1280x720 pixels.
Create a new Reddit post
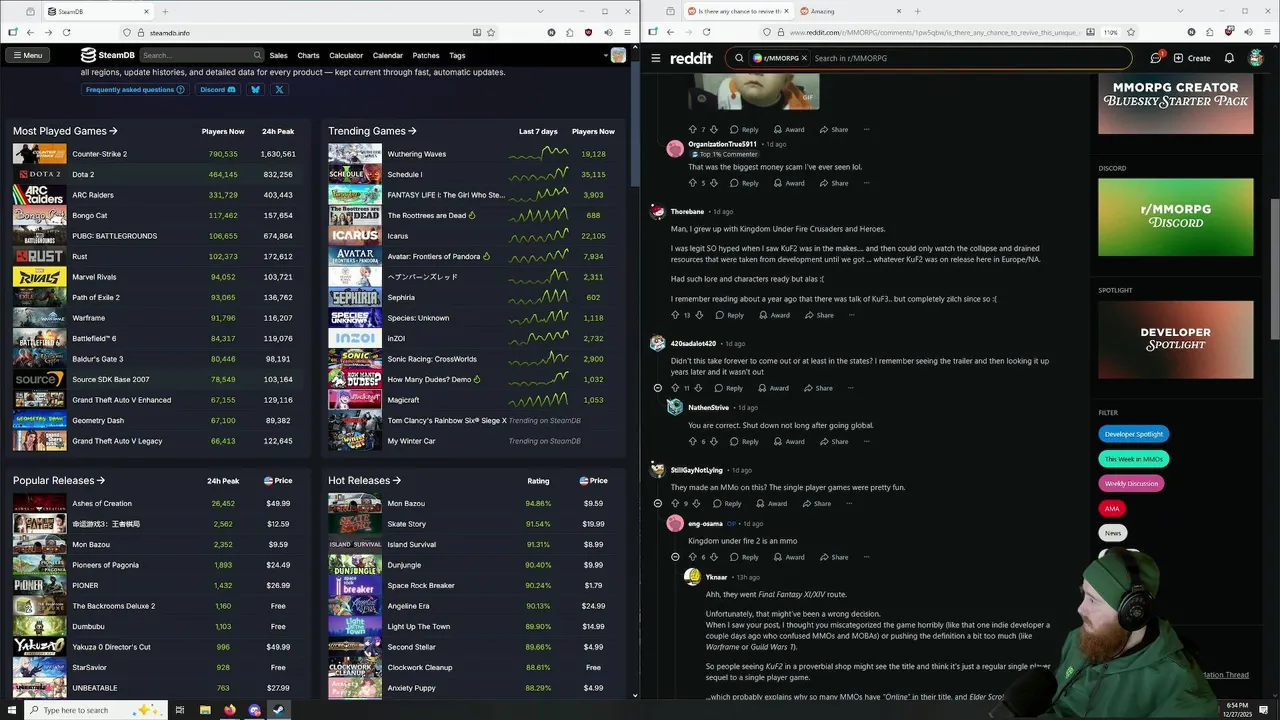[x=1192, y=58]
